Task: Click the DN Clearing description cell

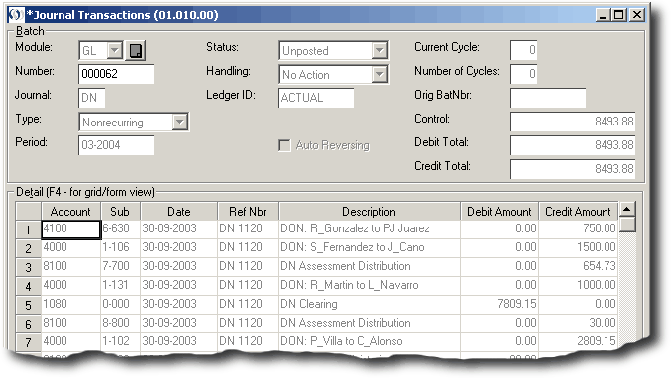Action: [x=369, y=304]
